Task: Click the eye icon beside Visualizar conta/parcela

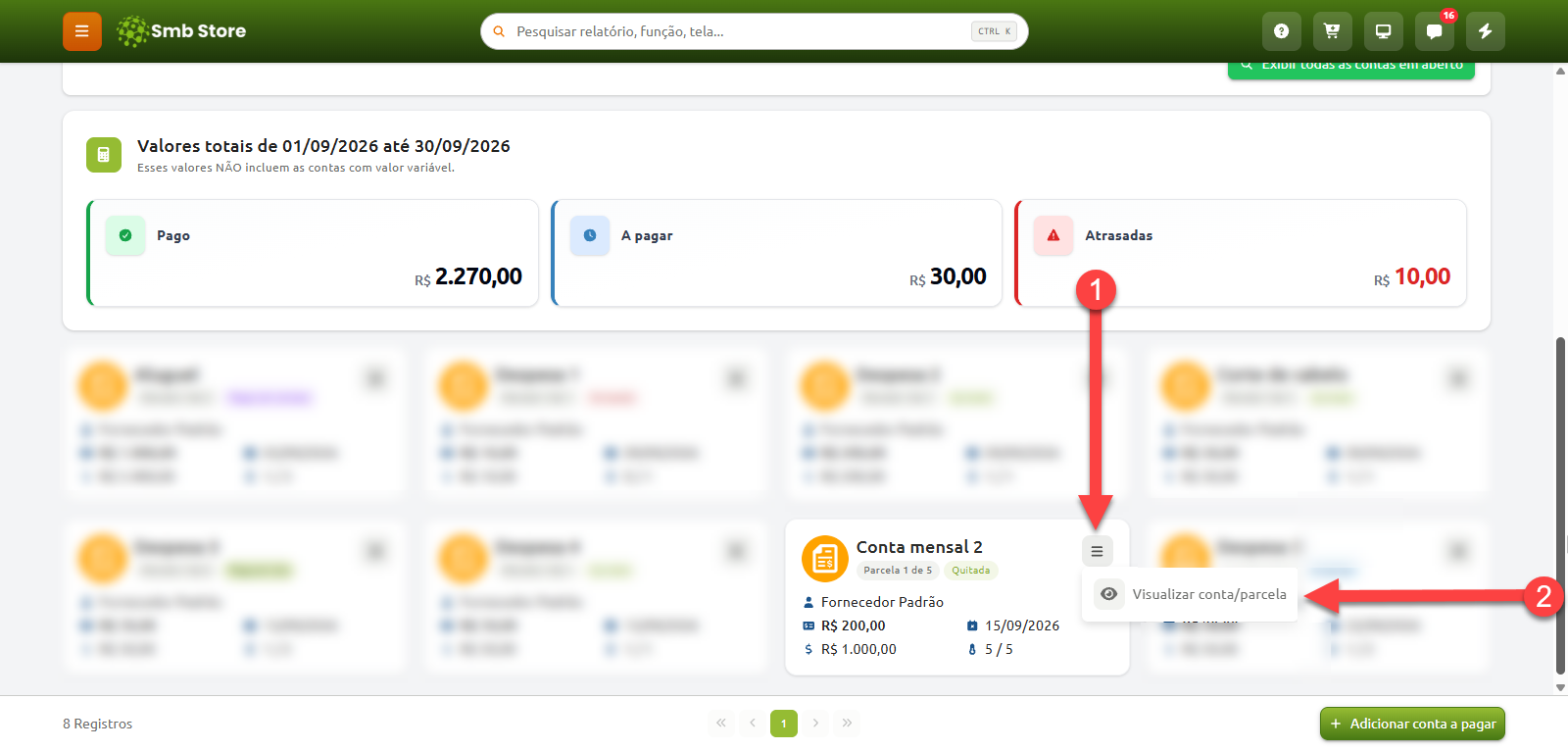Action: coord(1108,594)
